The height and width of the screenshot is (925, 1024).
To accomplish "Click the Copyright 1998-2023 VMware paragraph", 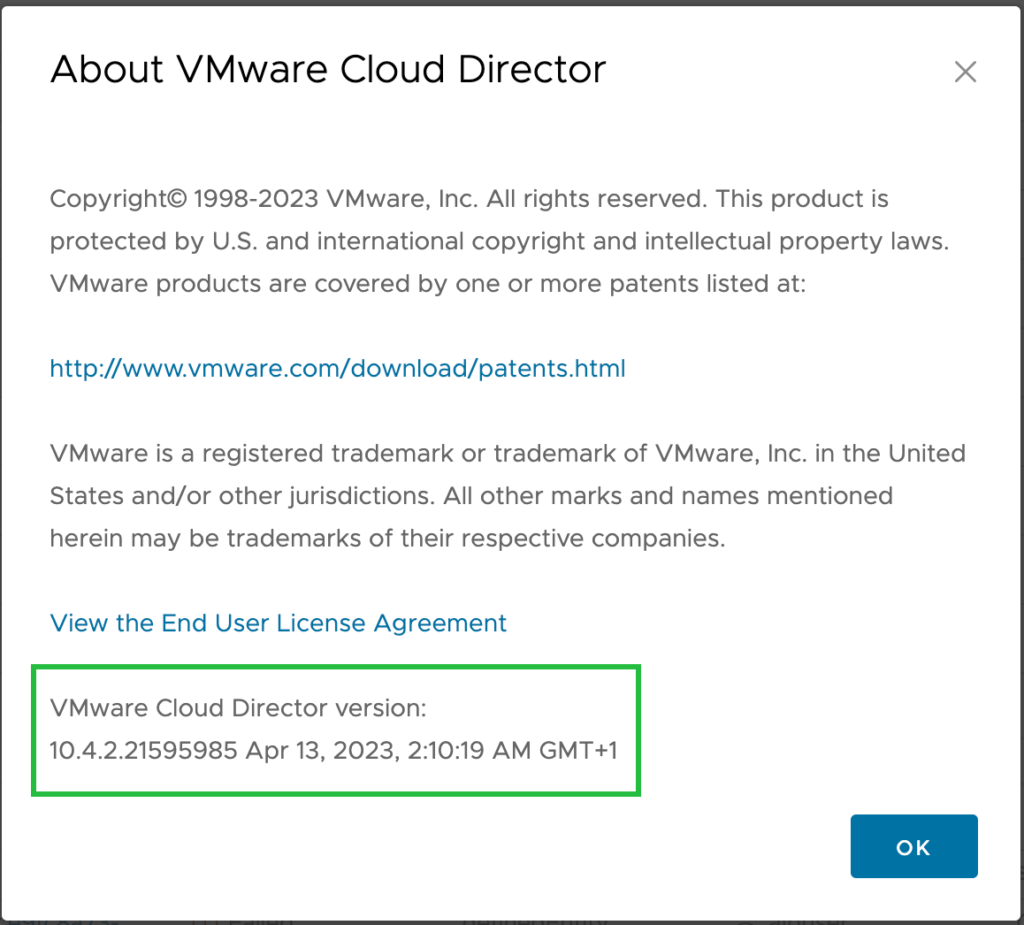I will point(500,241).
